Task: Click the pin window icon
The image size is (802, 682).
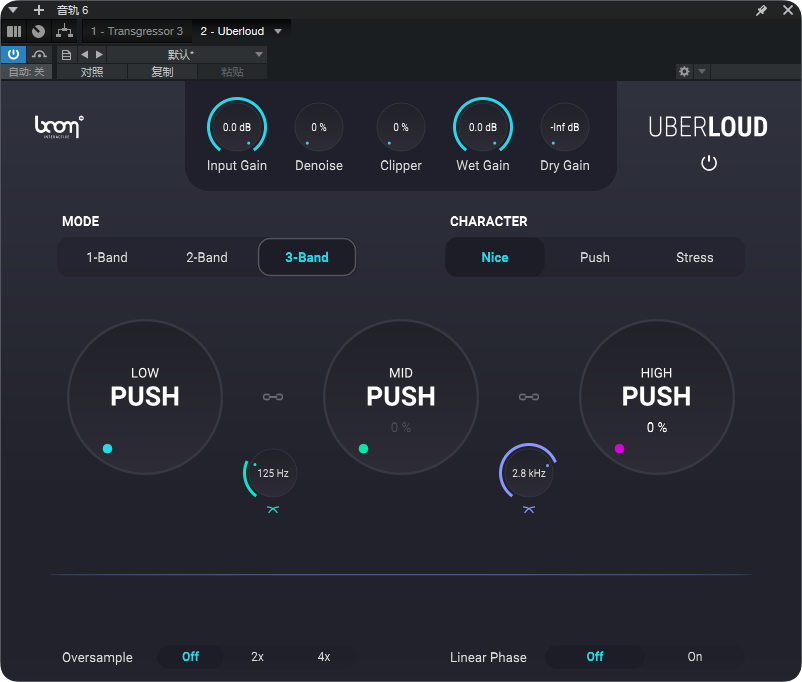Action: (x=761, y=10)
